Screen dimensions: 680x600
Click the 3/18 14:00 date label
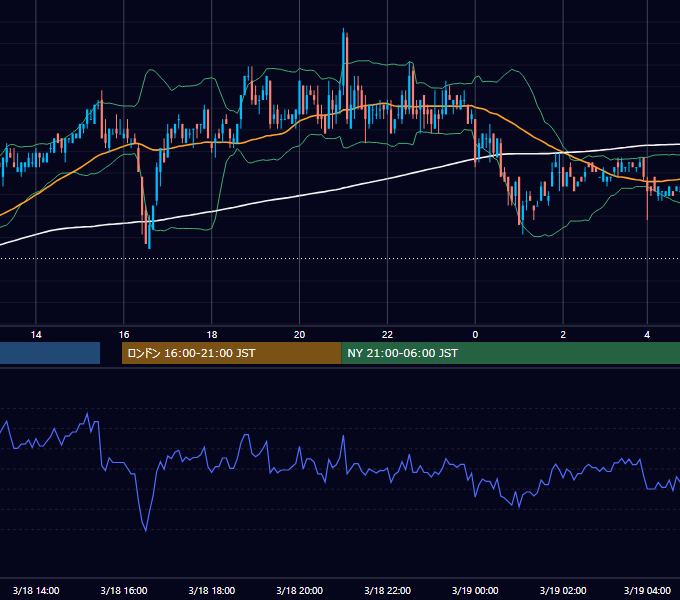point(36,590)
